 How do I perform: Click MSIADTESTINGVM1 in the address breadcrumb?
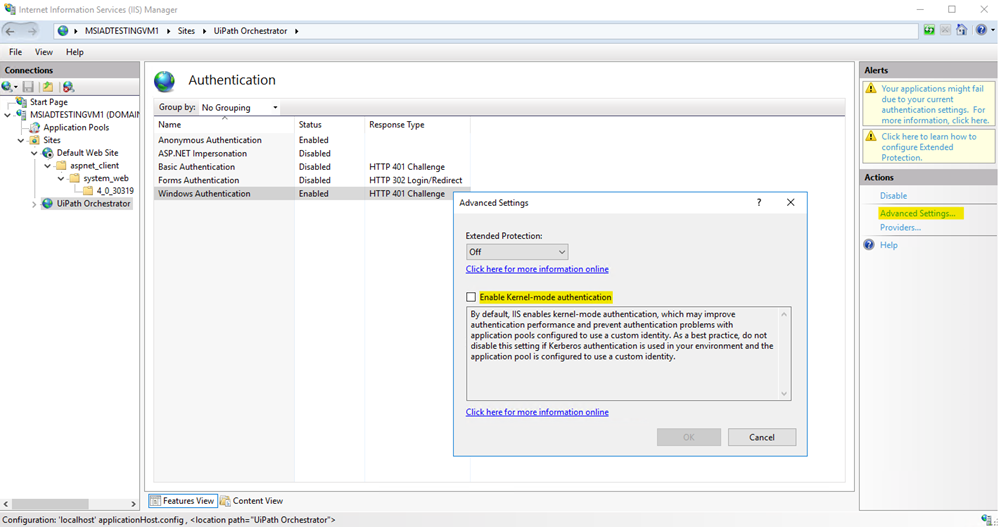pyautogui.click(x=121, y=31)
